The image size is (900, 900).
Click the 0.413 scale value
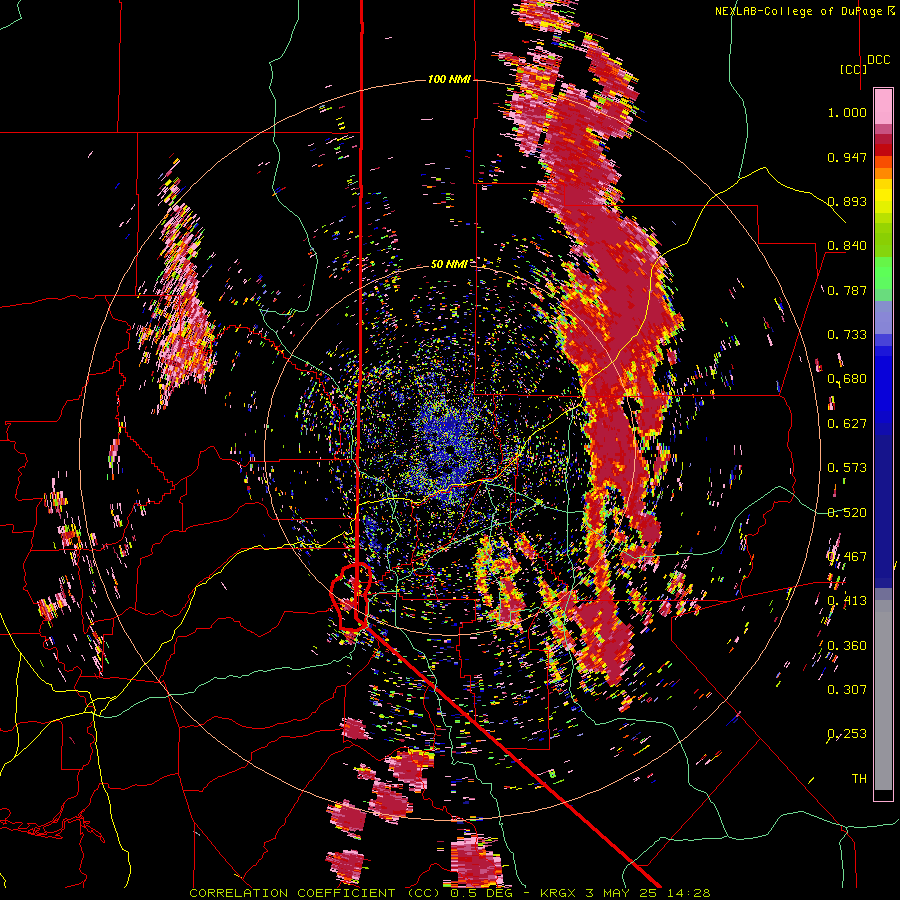[847, 601]
